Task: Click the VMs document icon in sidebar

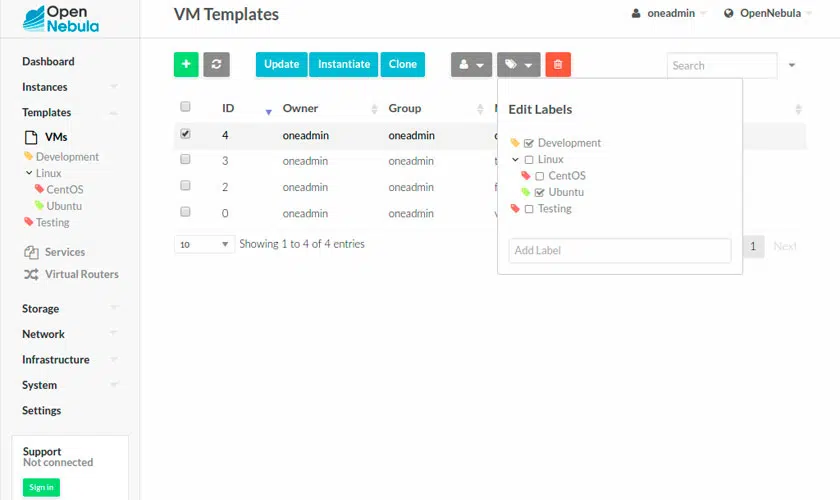Action: pos(31,137)
